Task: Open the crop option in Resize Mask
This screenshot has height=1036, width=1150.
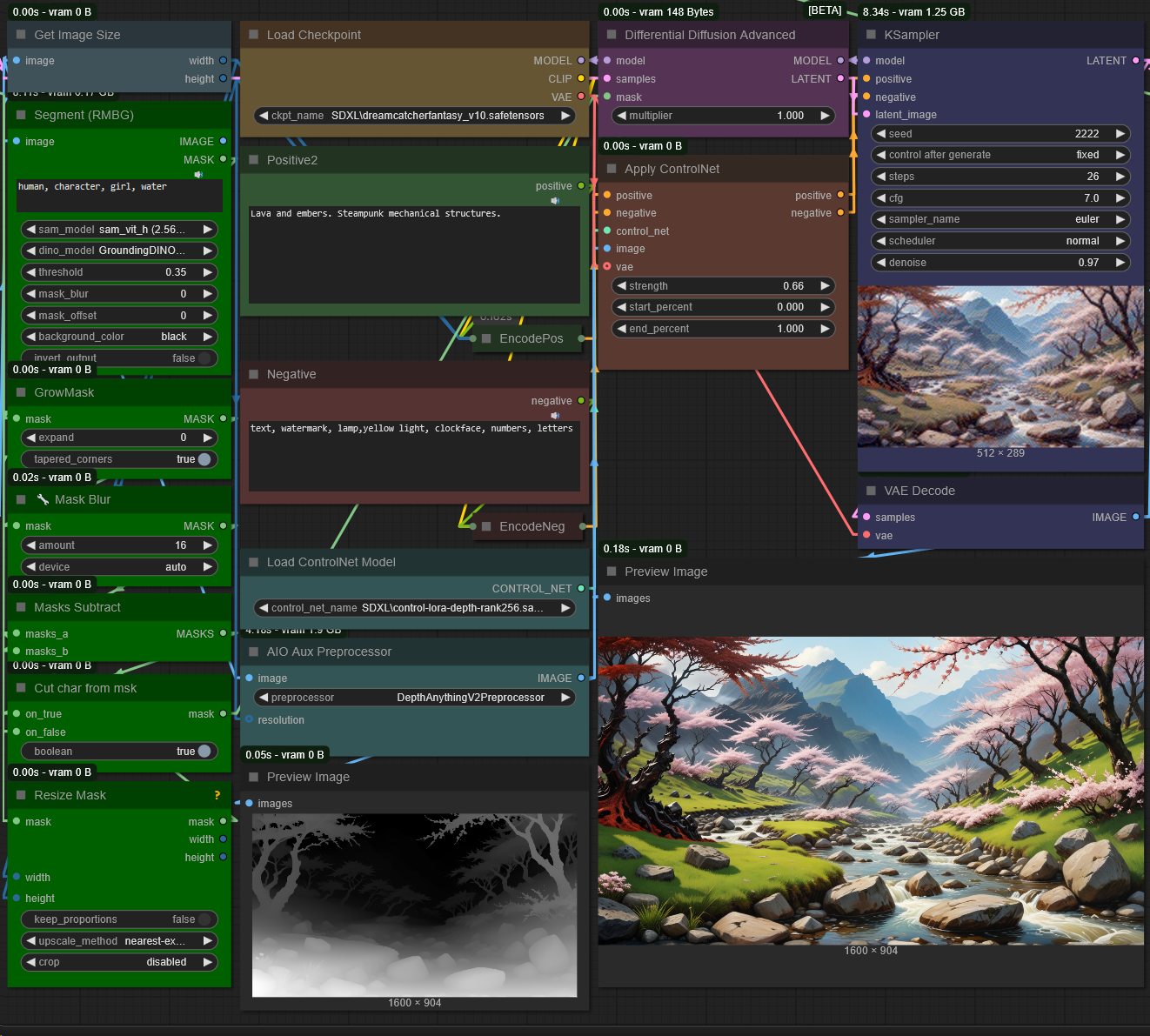Action: (x=119, y=962)
